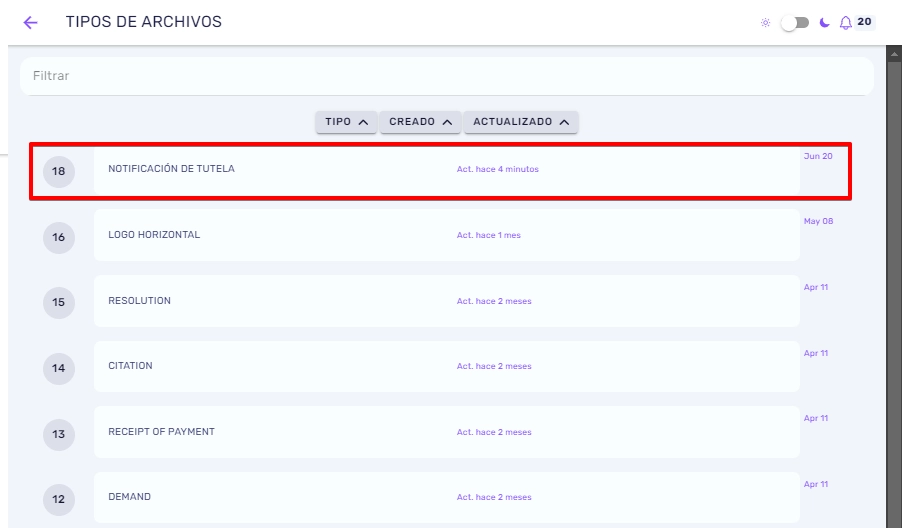Click the number 18 circle badge
Image resolution: width=902 pixels, height=528 pixels.
[59, 171]
